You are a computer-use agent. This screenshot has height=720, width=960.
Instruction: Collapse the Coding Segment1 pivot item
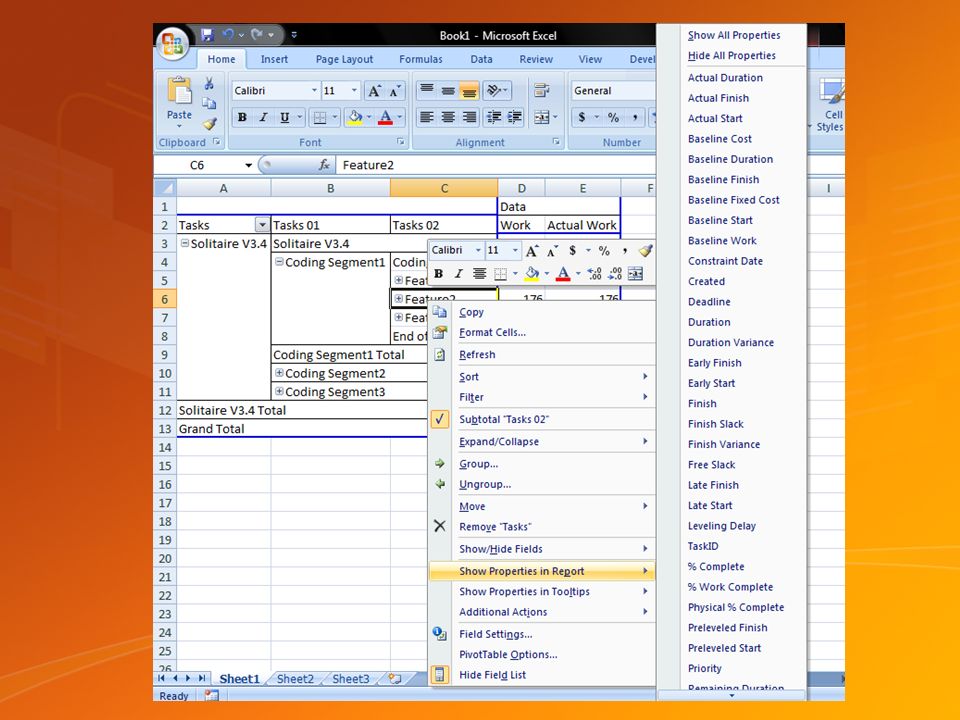[x=279, y=262]
